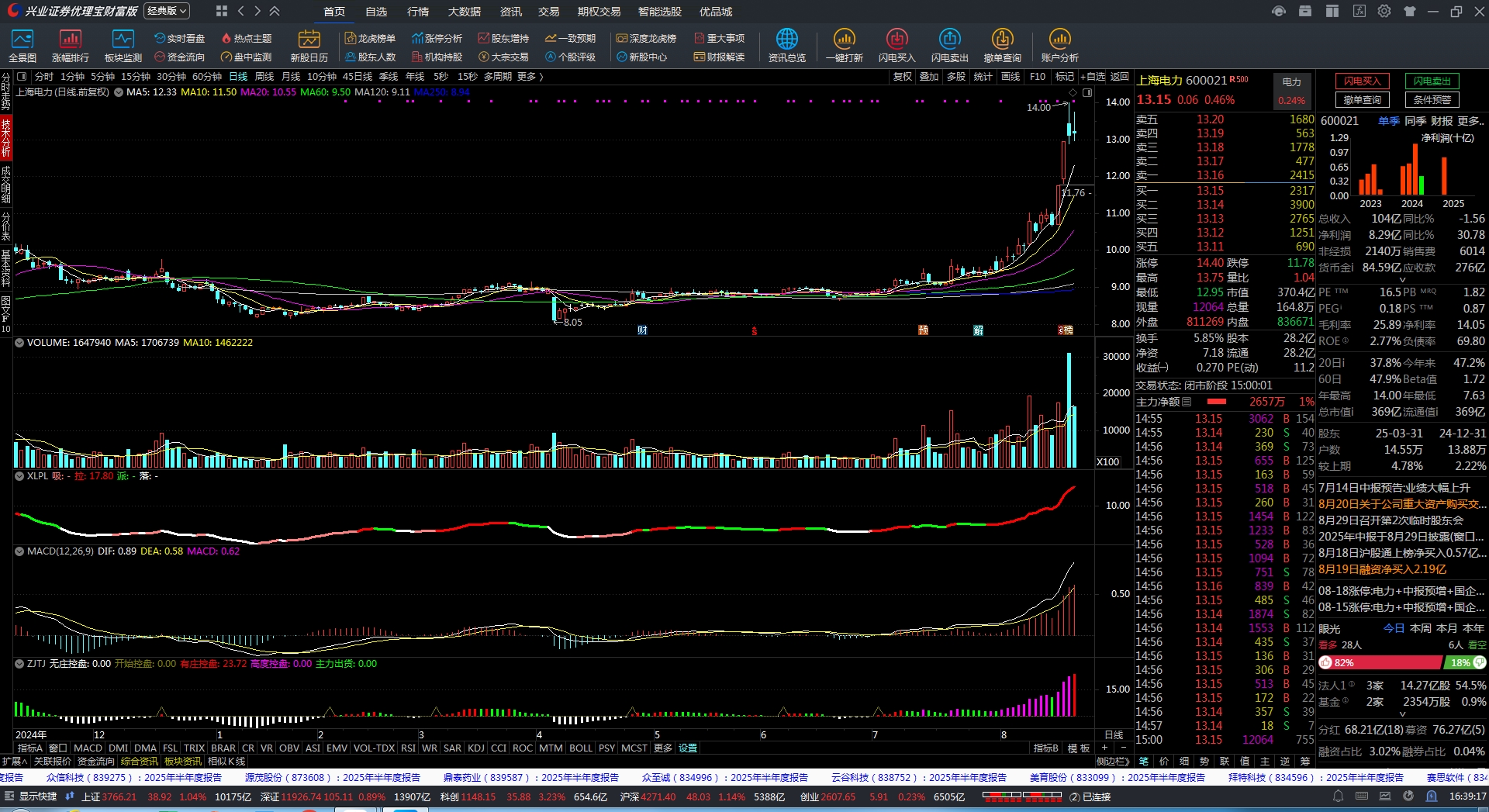Expand the 更多.. options in financial panel

click(x=1470, y=121)
